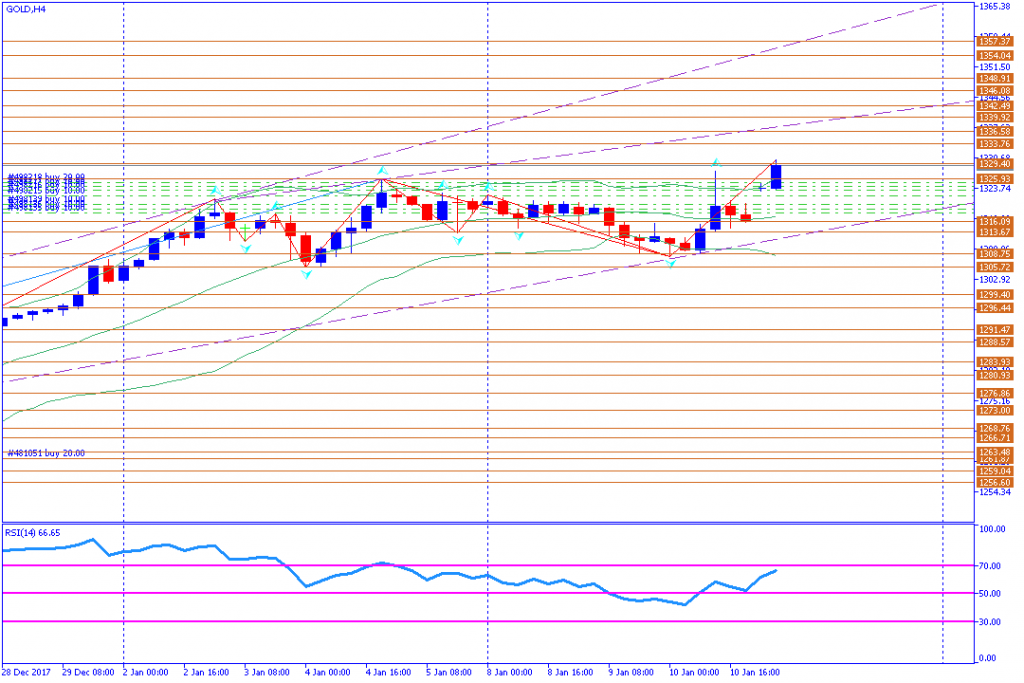Click the RSI 30.00 level axis label
Image resolution: width=1024 pixels, height=683 pixels.
[x=991, y=622]
